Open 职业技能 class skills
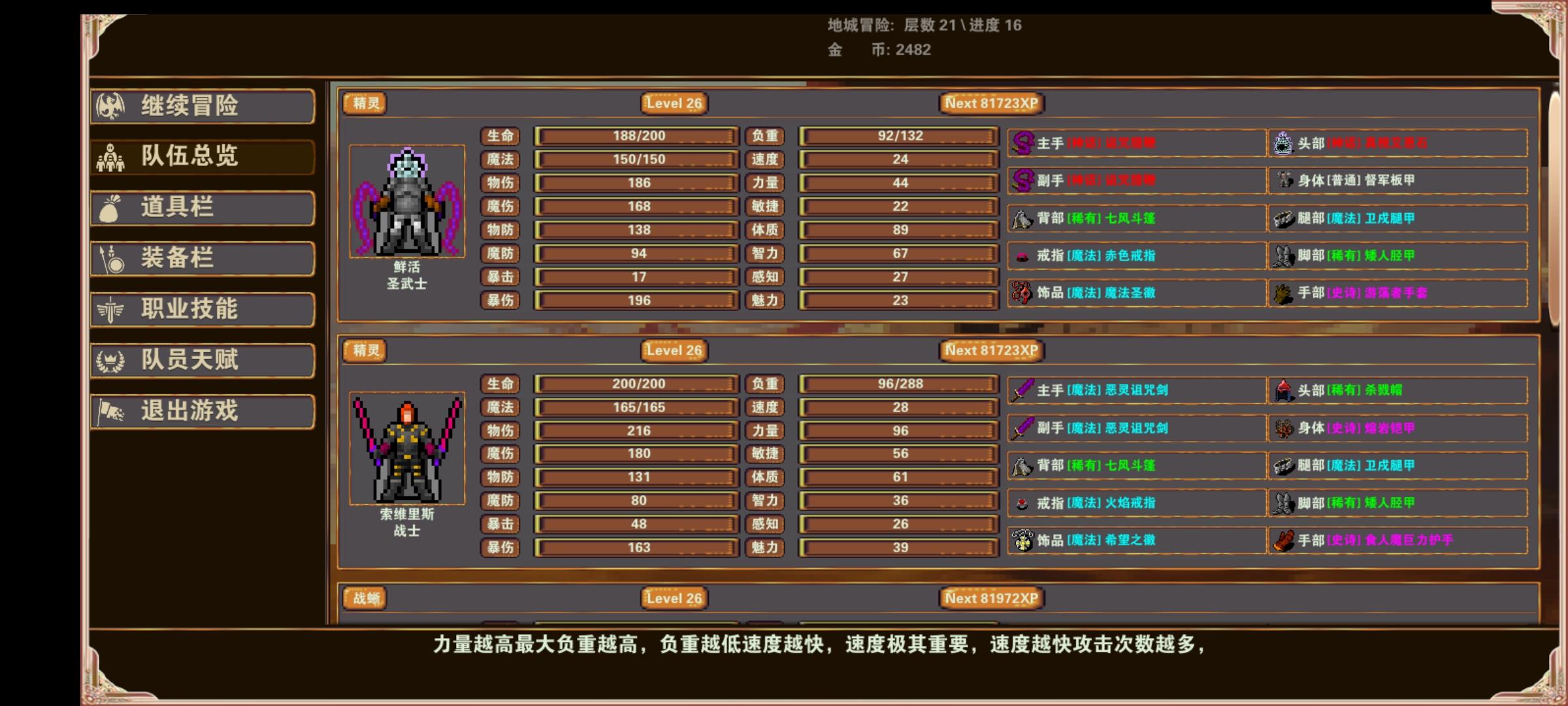The image size is (1568, 706). [x=203, y=309]
